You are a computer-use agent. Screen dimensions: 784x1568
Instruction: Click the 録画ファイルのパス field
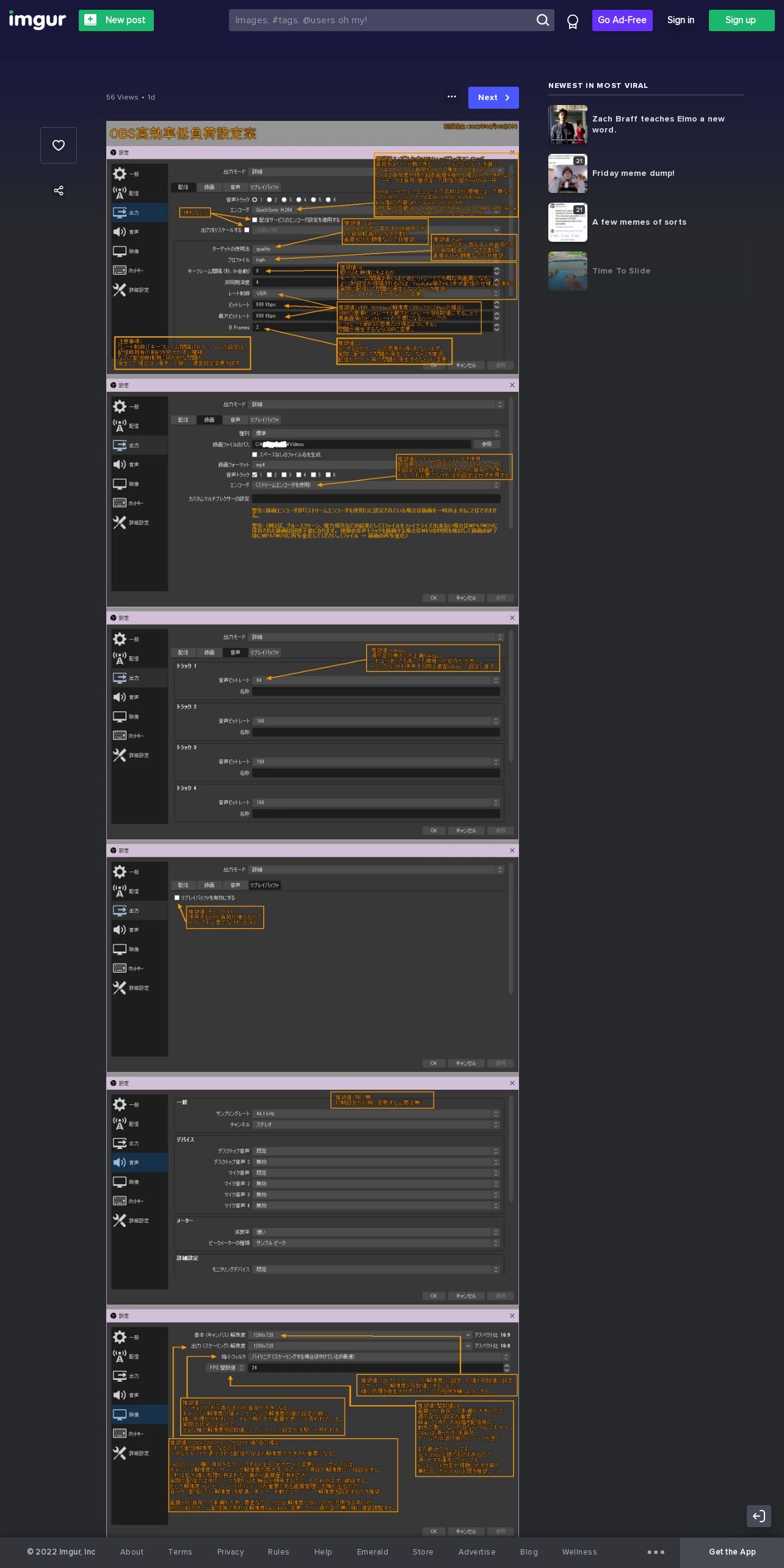(361, 444)
